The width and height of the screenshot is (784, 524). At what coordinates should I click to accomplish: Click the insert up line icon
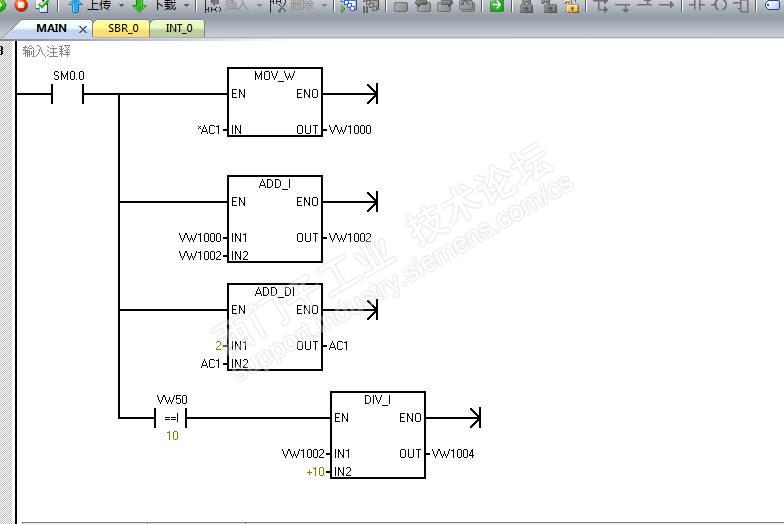click(x=645, y=4)
